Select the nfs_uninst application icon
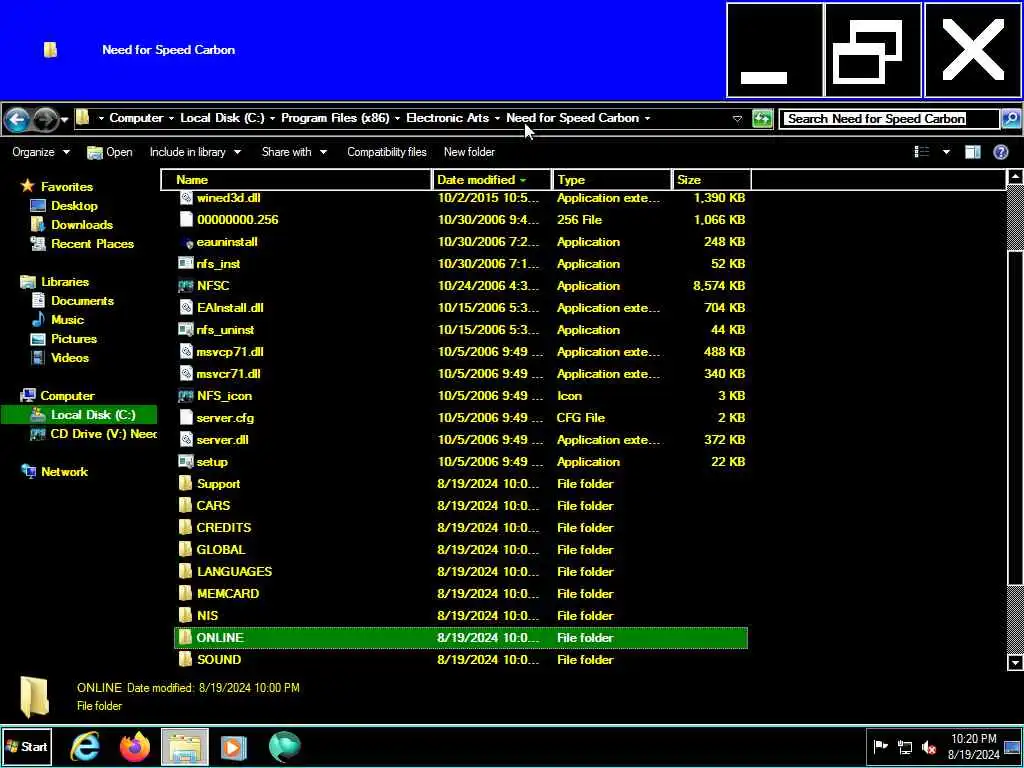The height and width of the screenshot is (768, 1024). pyautogui.click(x=186, y=330)
